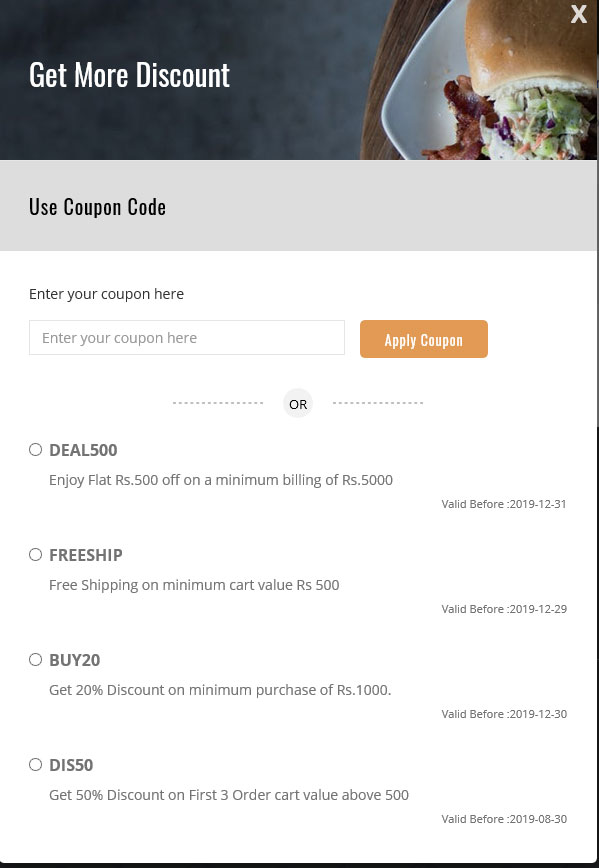Close the discount popup with the X

(579, 14)
